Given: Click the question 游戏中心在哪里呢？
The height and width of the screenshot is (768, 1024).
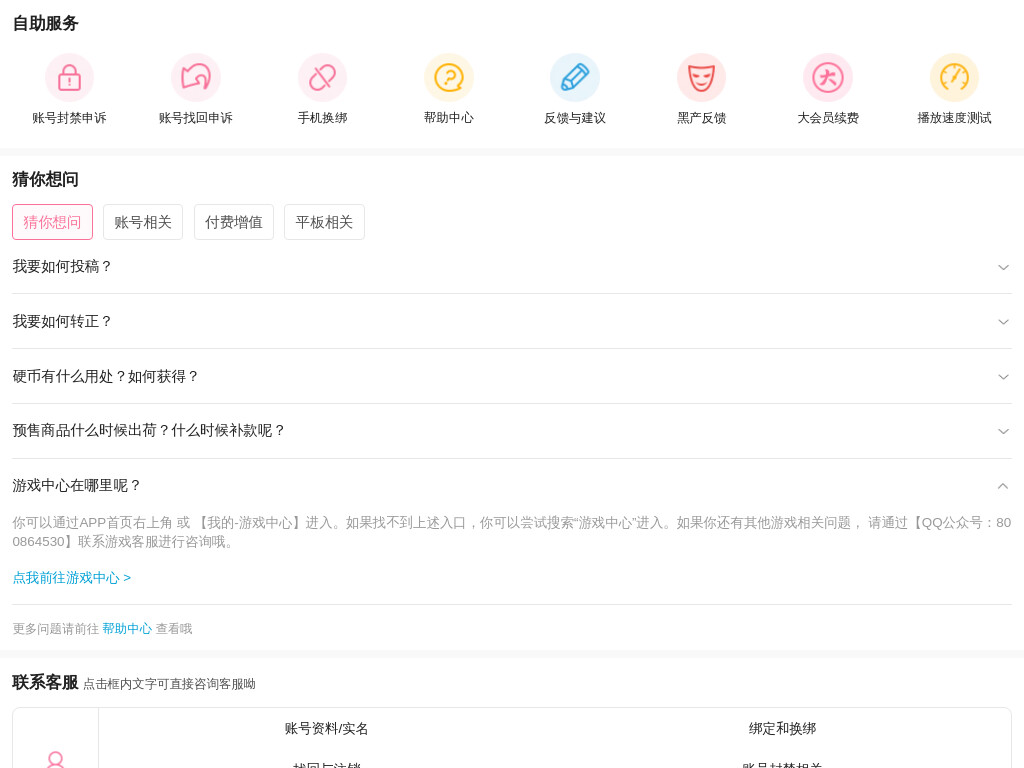Looking at the screenshot, I should click(76, 485).
